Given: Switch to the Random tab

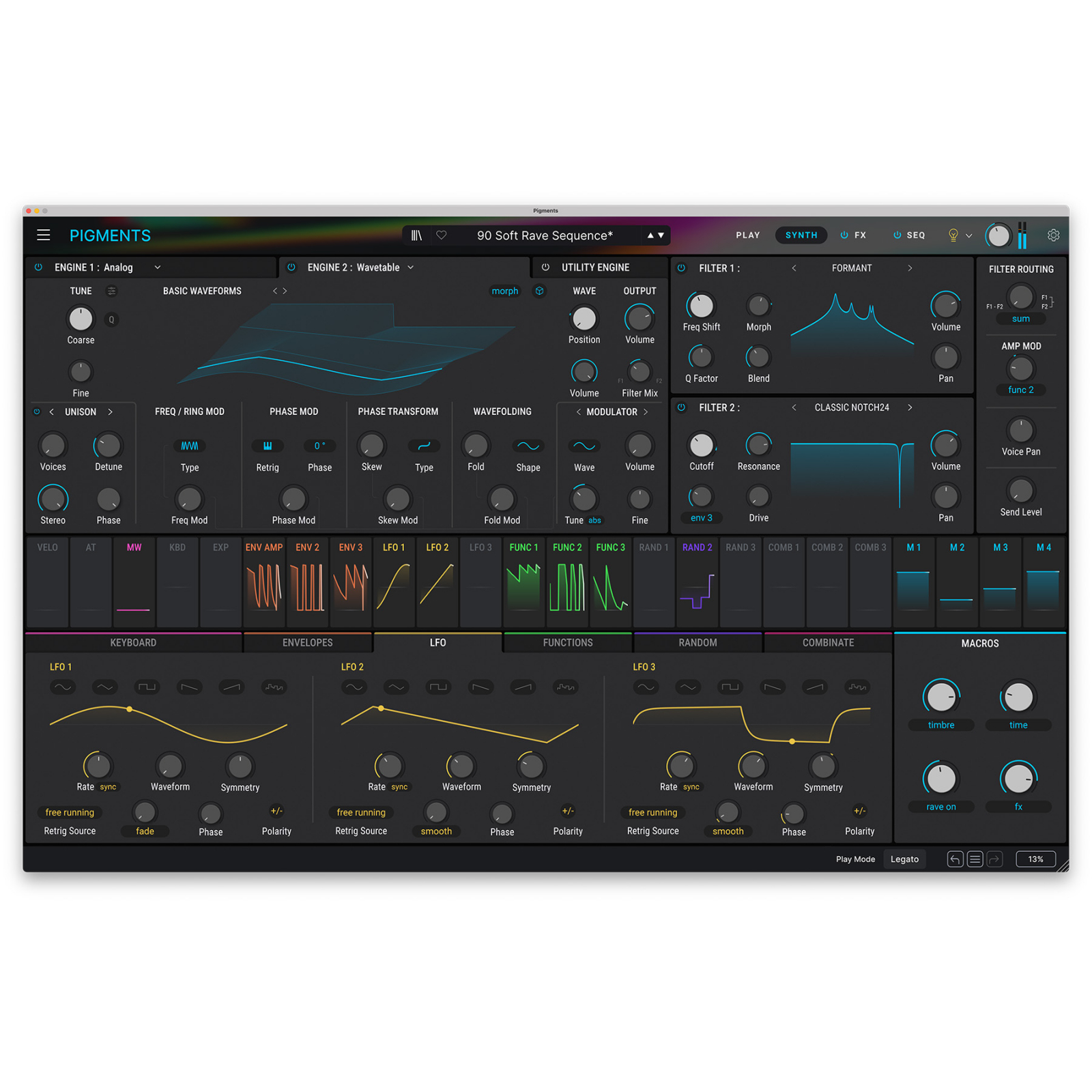Looking at the screenshot, I should pyautogui.click(x=698, y=643).
